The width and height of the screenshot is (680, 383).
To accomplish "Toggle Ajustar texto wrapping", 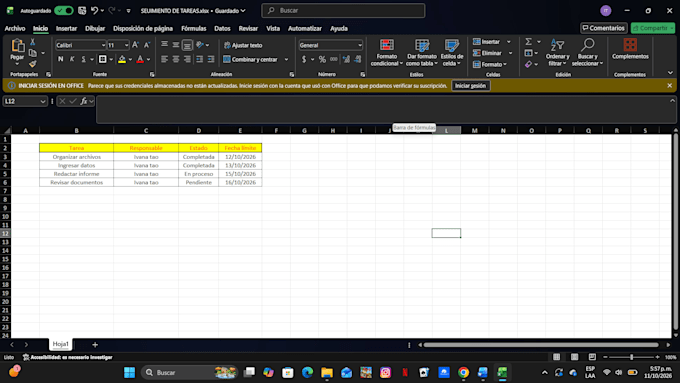I will click(x=243, y=45).
